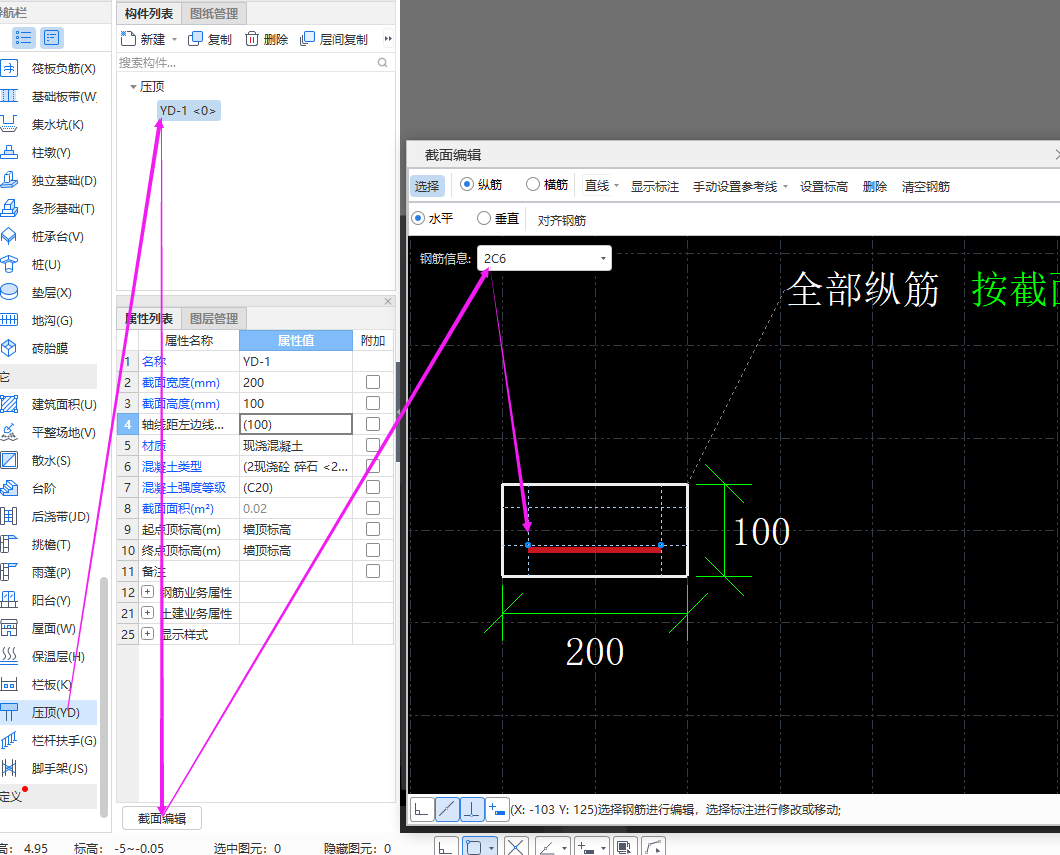Select 散水(S) component type
Screen dimensions: 1060x855
(x=49, y=461)
